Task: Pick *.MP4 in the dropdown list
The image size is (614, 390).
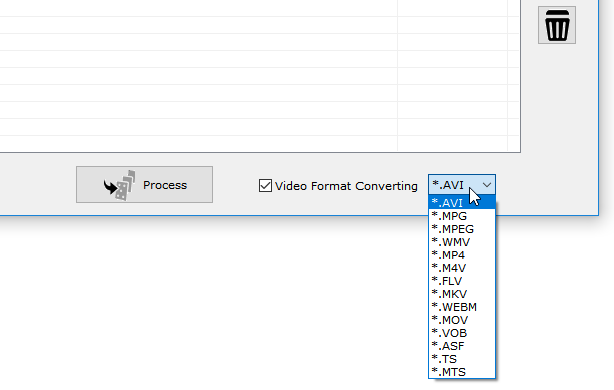Action: click(x=462, y=255)
